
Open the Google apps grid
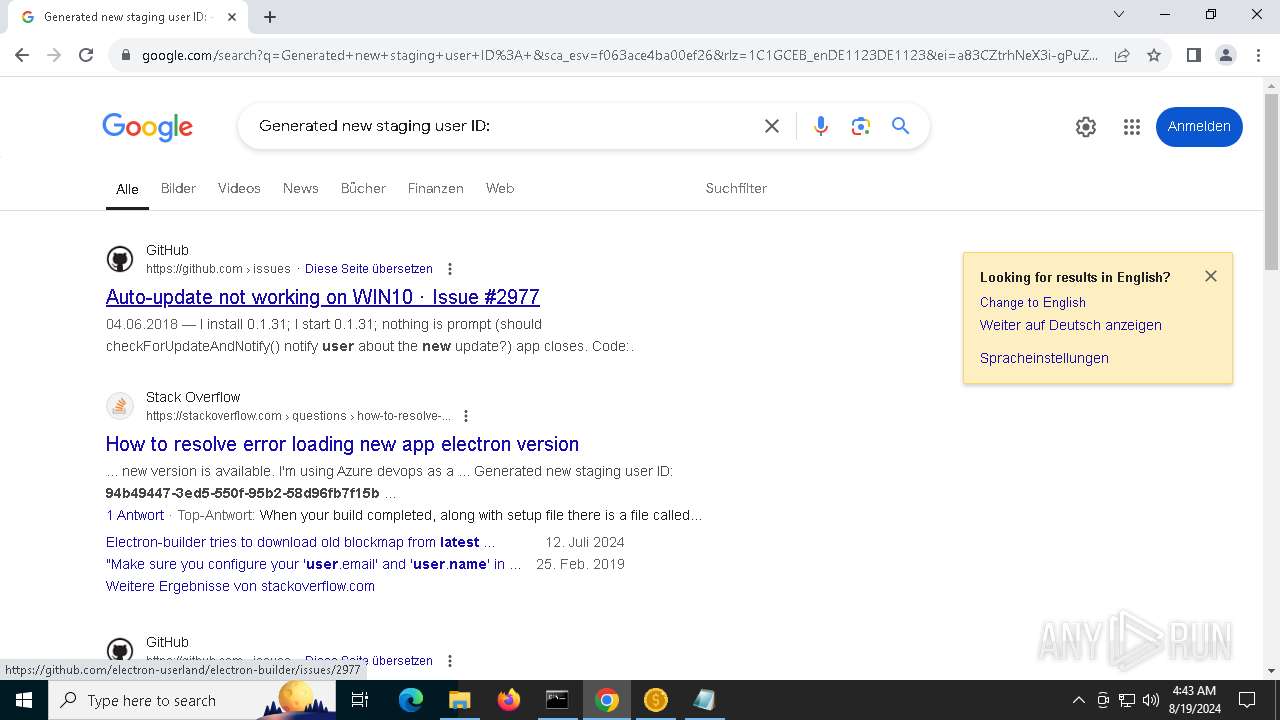(x=1132, y=127)
